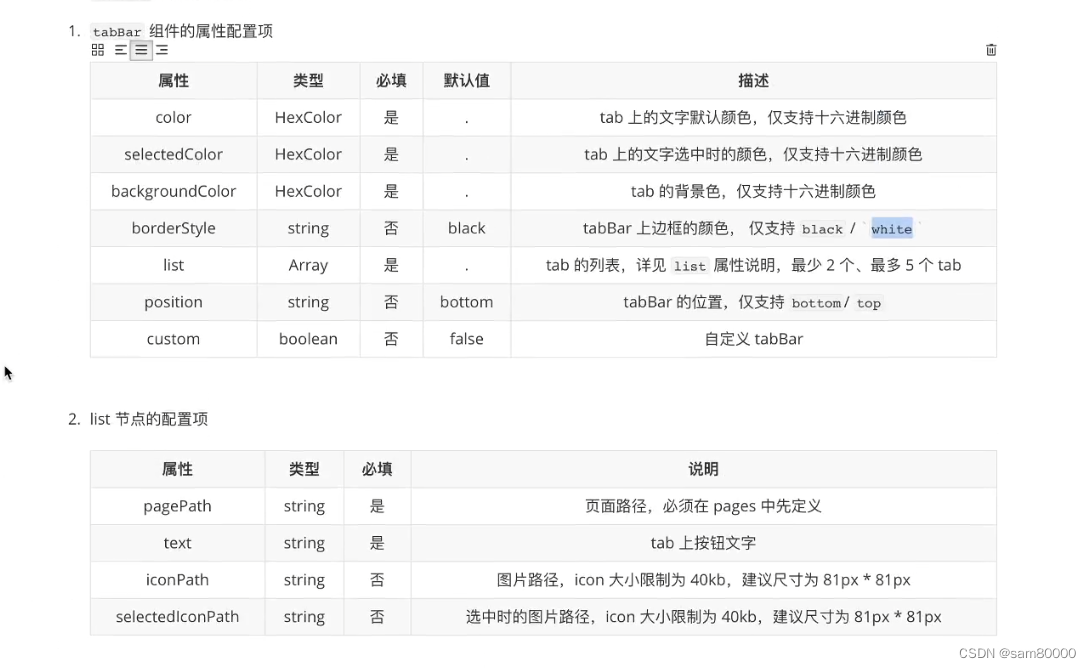Click description 'tab 的背景色'
This screenshot has width=1091, height=668.
point(675,191)
